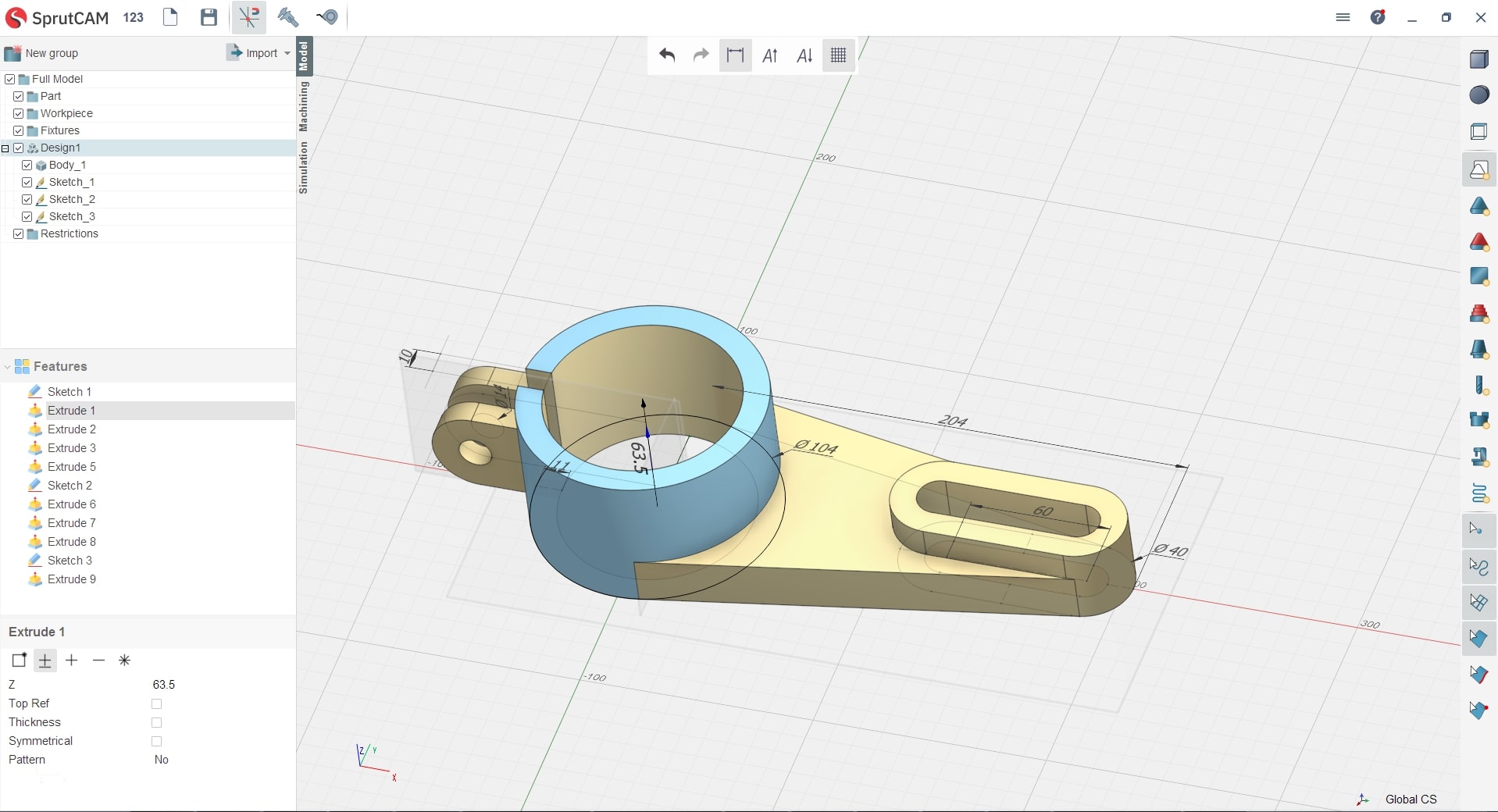Click the red stepped revolve tool
The image size is (1498, 812).
[x=1479, y=313]
